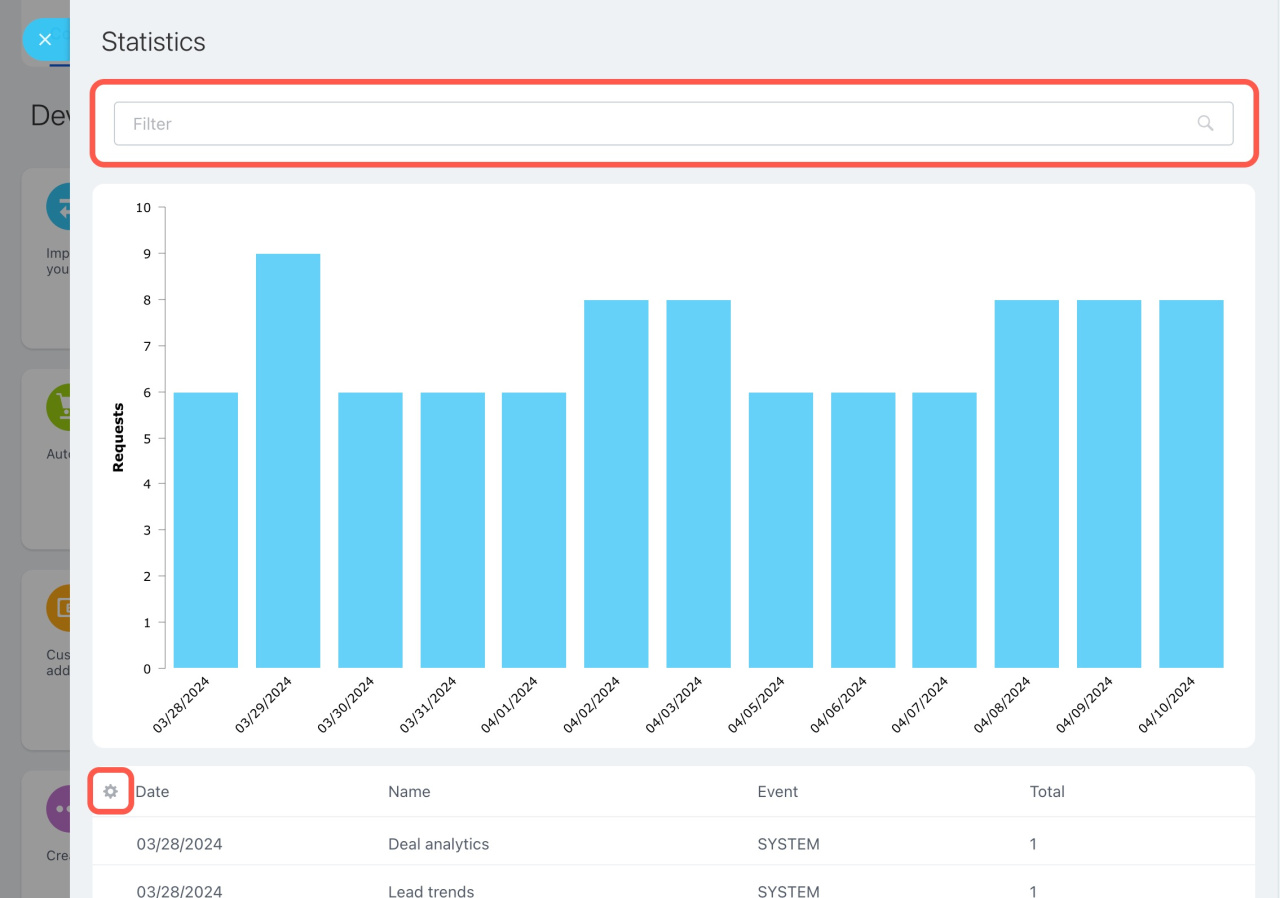Sort table by Name column header
Screen dimensions: 1280x898
409,791
